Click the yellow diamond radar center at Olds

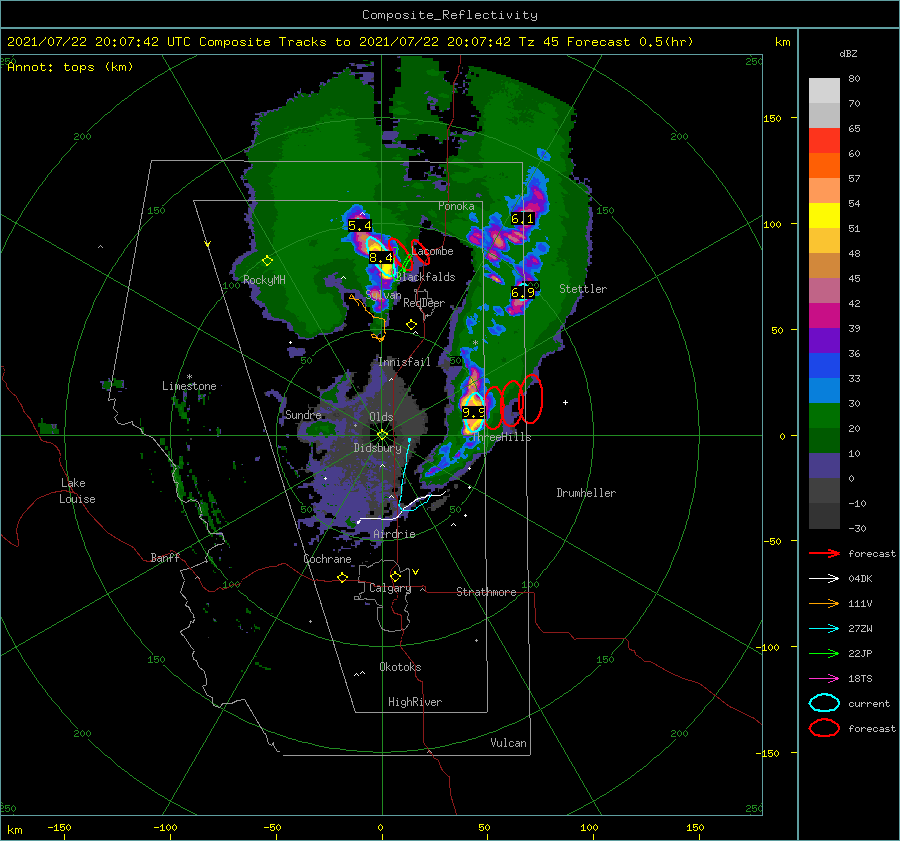click(382, 435)
